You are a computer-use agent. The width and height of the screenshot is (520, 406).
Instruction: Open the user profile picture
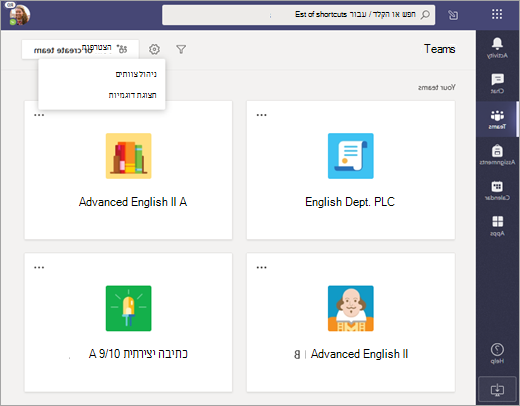pyautogui.click(x=19, y=15)
